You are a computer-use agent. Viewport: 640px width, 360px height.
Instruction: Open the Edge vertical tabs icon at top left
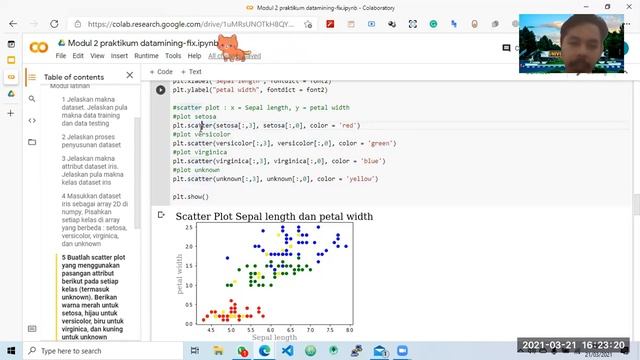[x=11, y=44]
